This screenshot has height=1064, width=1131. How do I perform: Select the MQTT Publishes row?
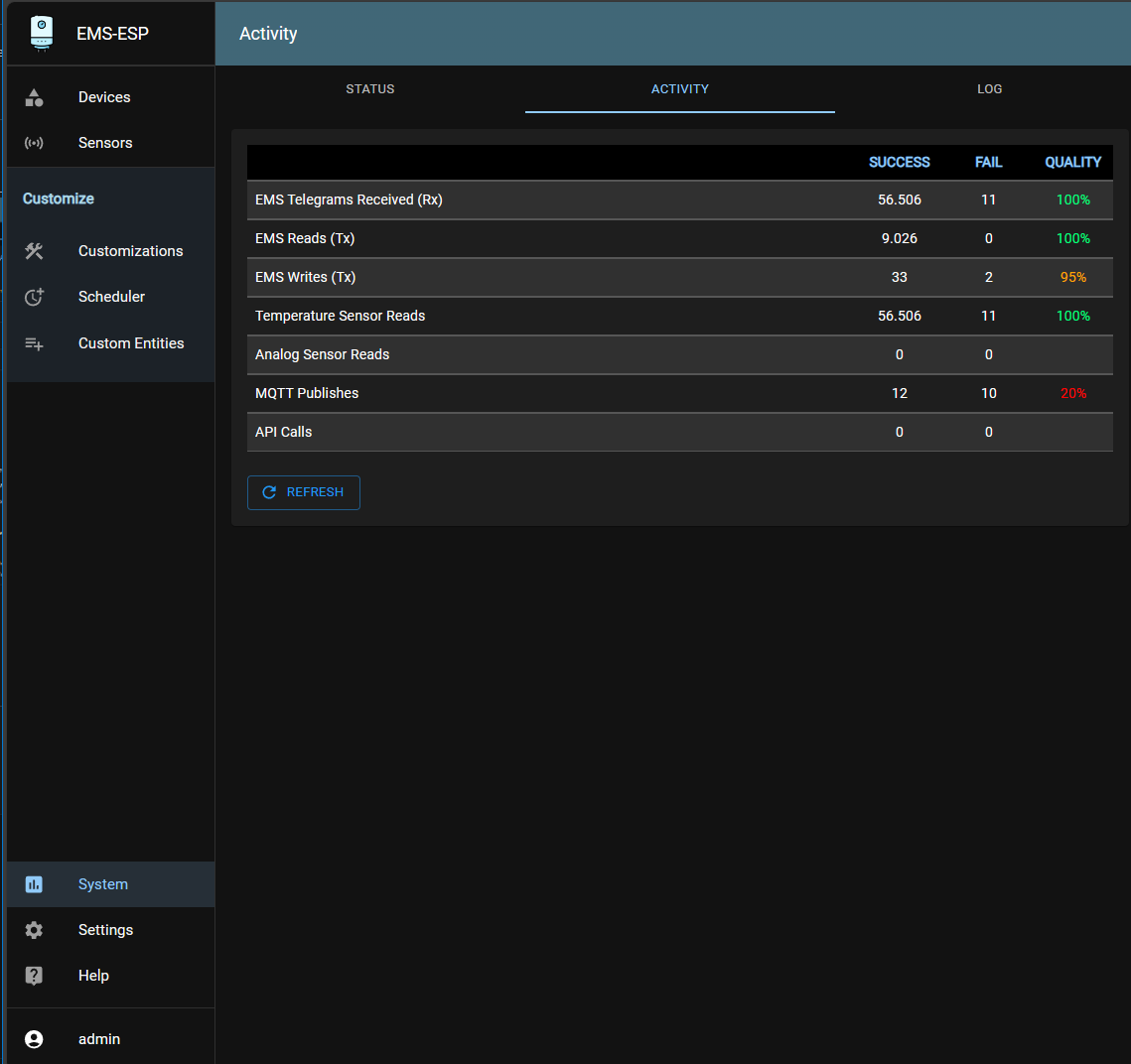click(x=679, y=393)
